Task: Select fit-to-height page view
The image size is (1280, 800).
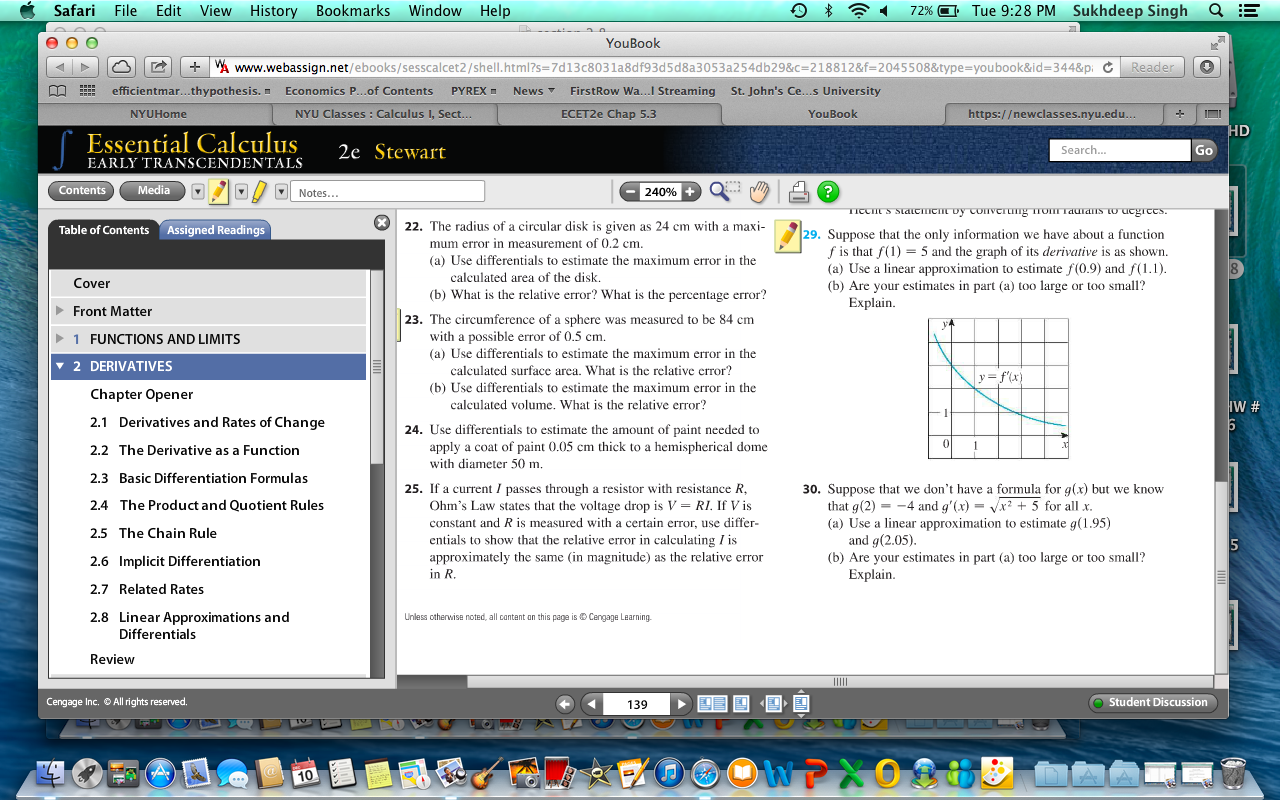Action: (x=801, y=704)
